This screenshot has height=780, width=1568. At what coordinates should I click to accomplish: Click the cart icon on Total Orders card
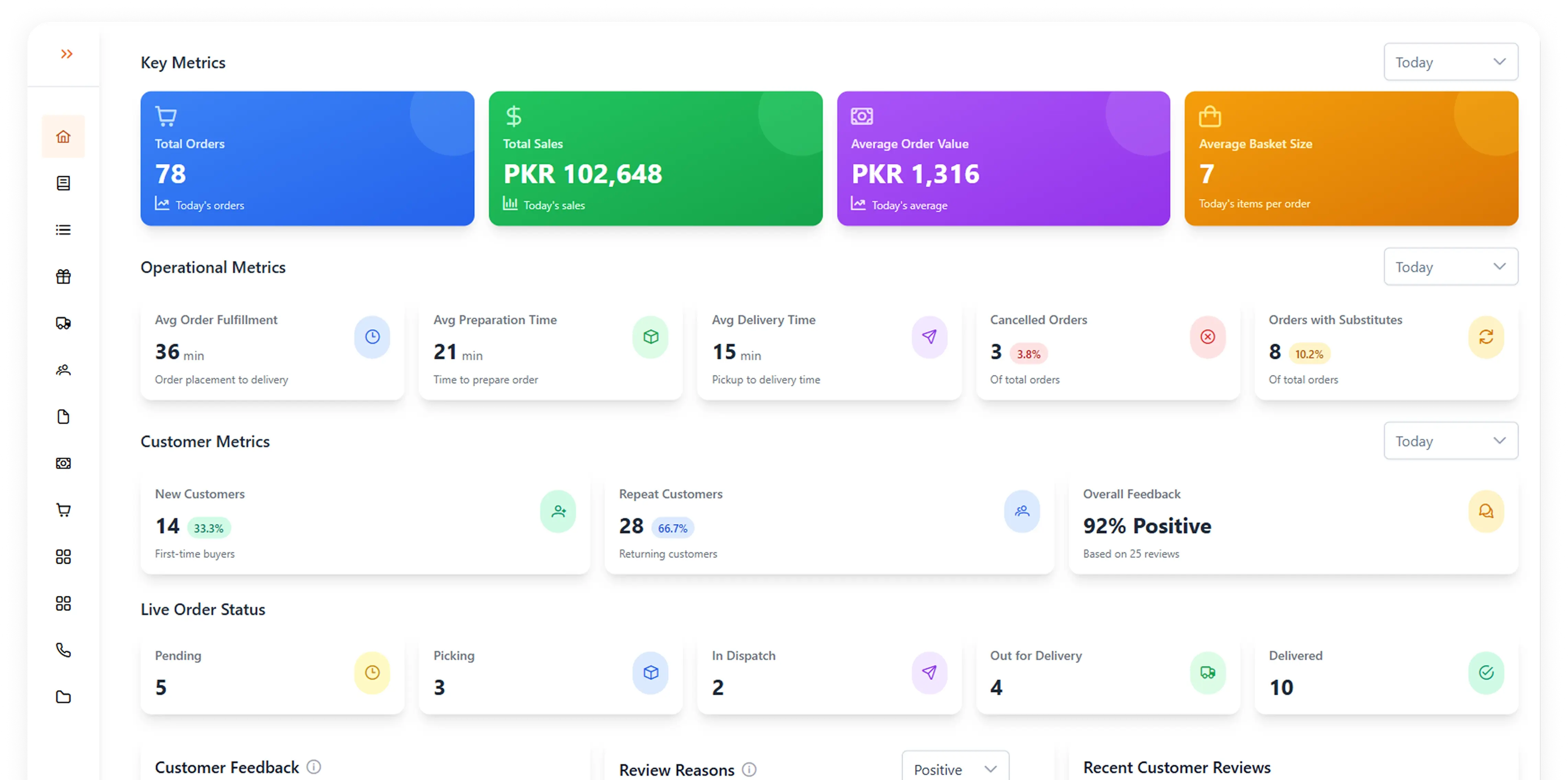(165, 116)
